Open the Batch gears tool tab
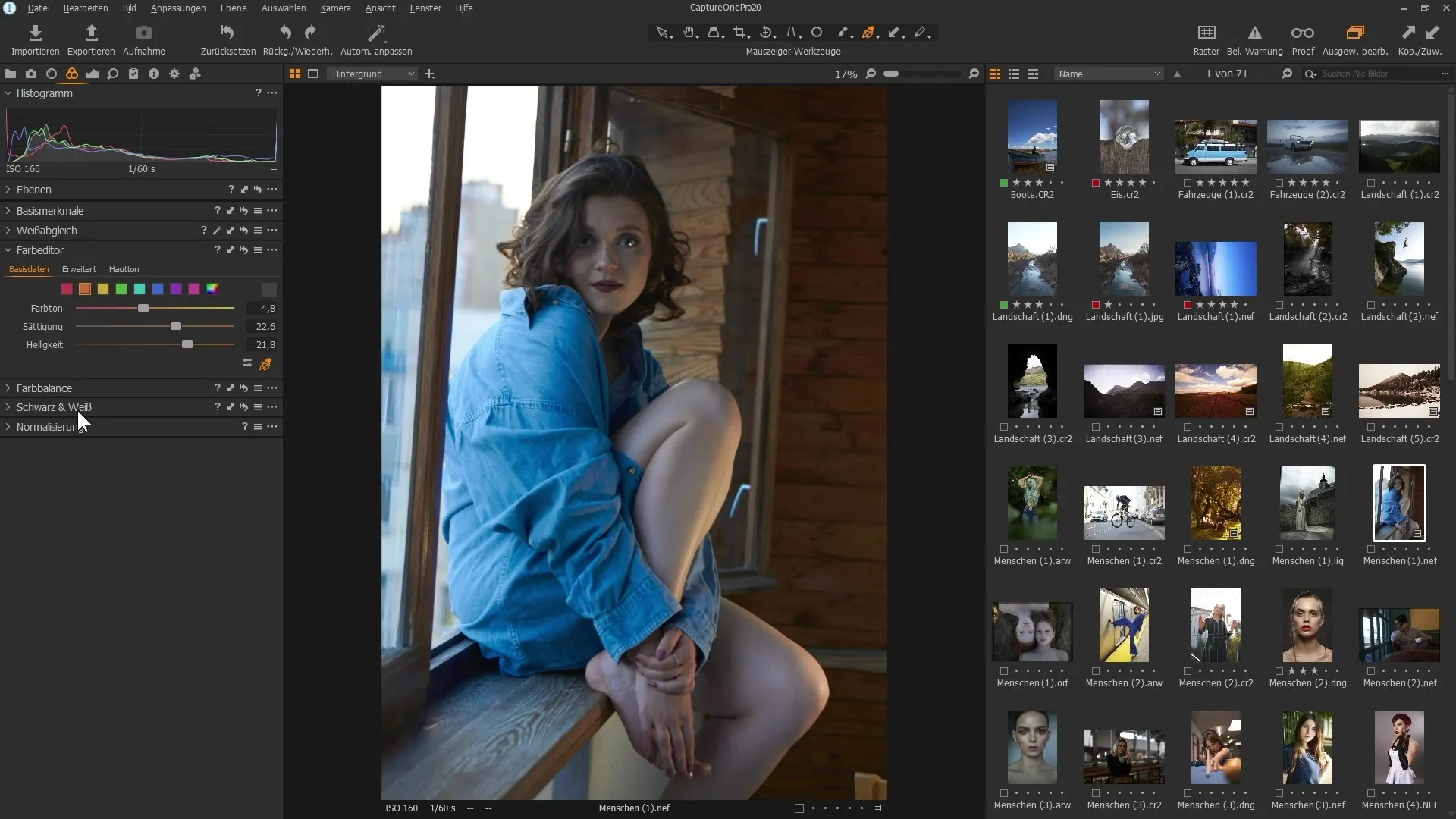1456x819 pixels. [195, 74]
